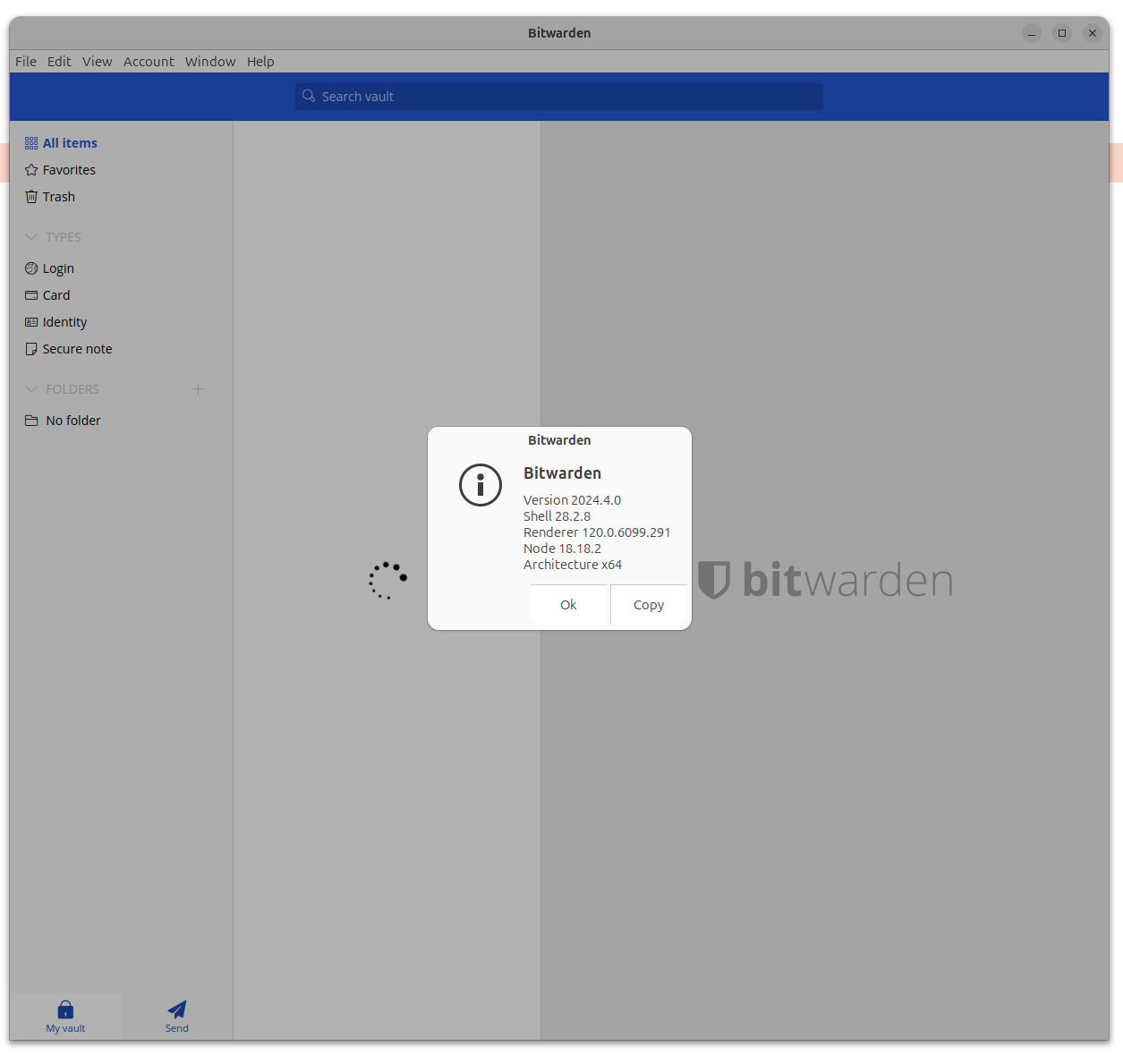Click the Architecture x64 line
This screenshot has width=1123, height=1064.
pyautogui.click(x=573, y=565)
